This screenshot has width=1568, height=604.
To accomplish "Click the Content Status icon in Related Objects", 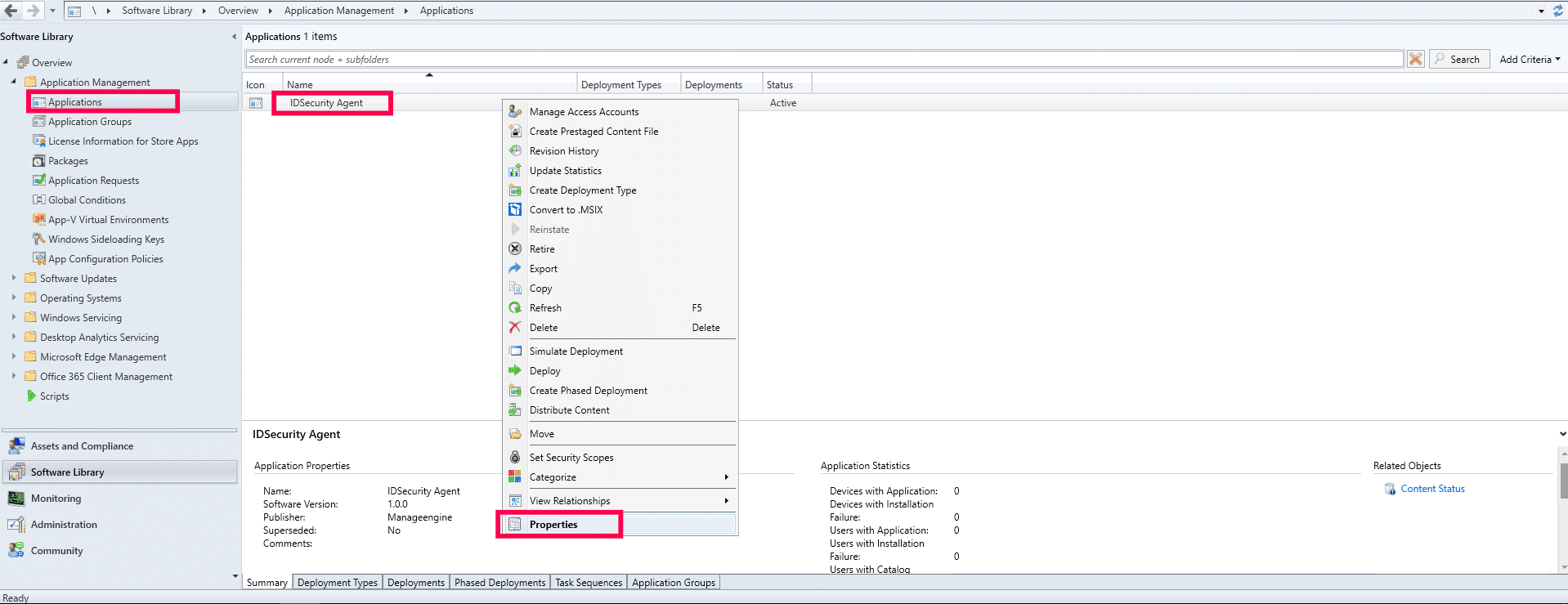I will coord(1390,489).
